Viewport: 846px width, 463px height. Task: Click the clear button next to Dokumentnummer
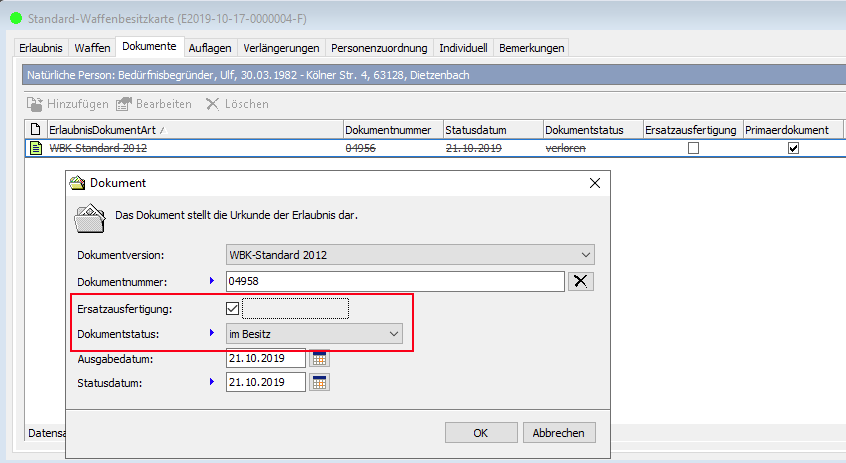[581, 281]
